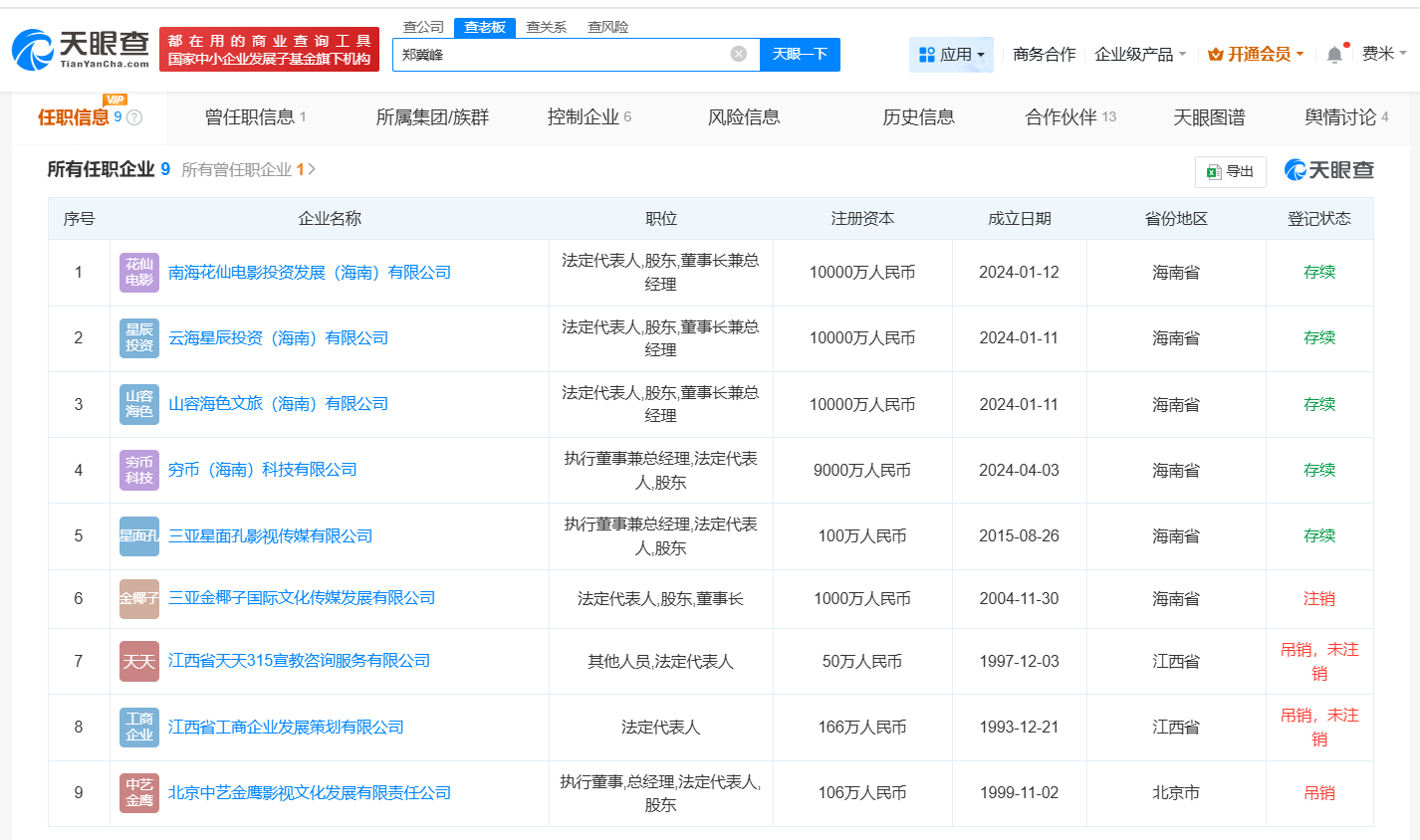This screenshot has height=840, width=1420.
Task: Click the notification bell icon
Action: [x=1334, y=56]
